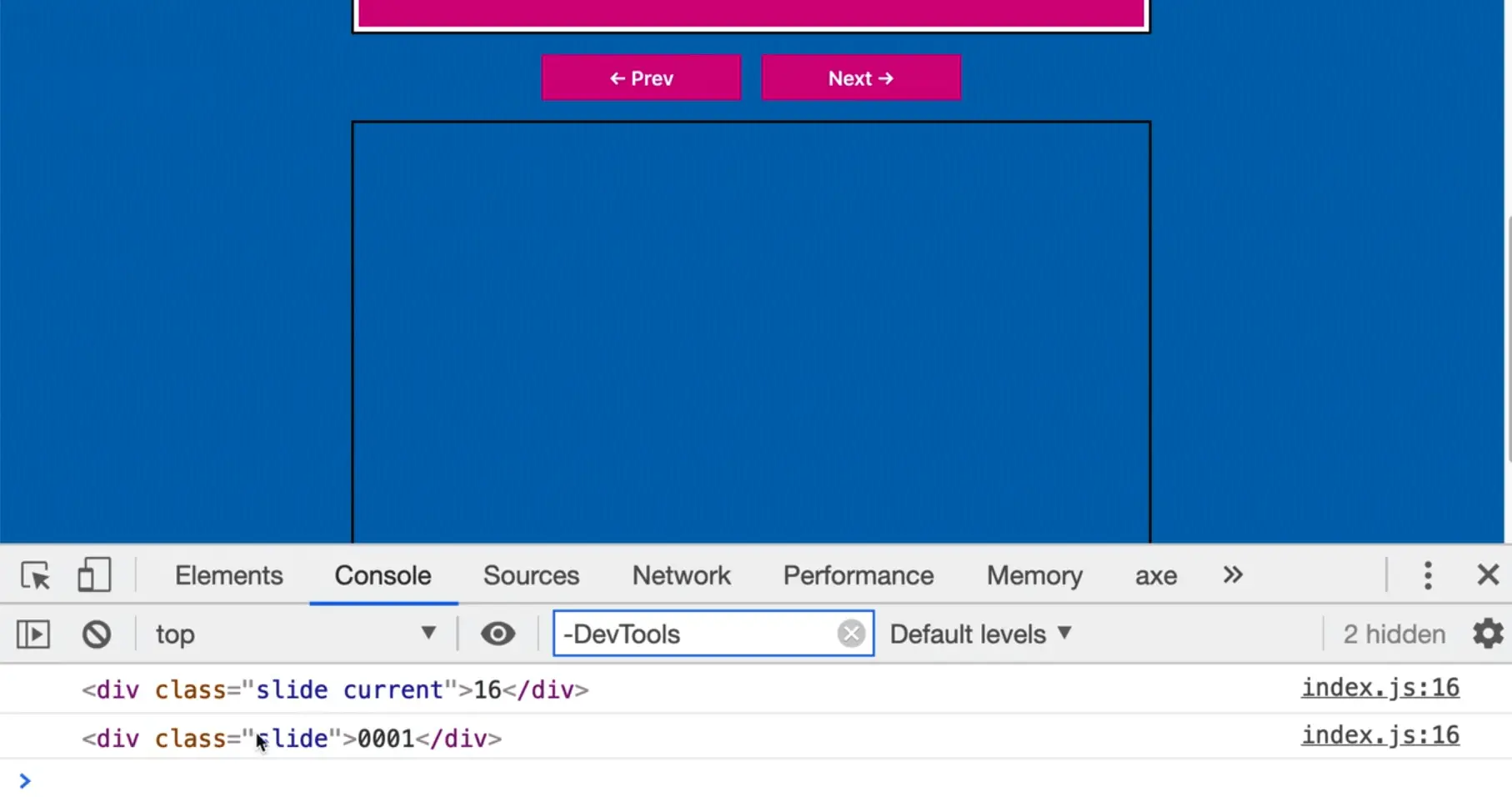Activate the inspect element picker icon
This screenshot has width=1512, height=797.
[35, 575]
